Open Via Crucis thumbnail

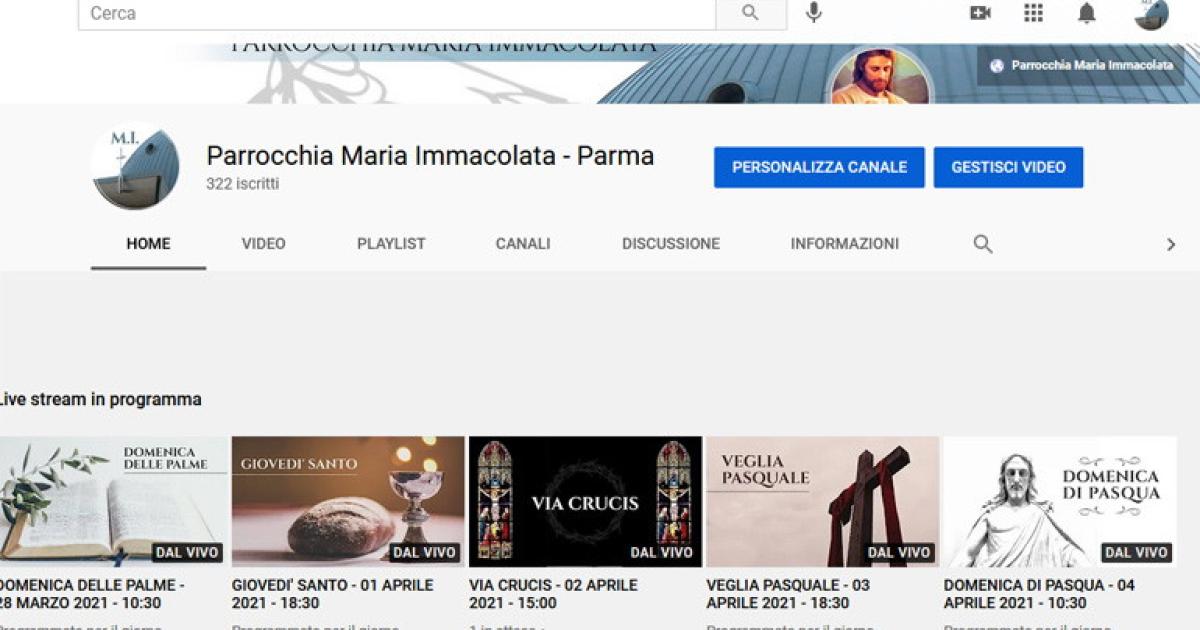pos(585,502)
